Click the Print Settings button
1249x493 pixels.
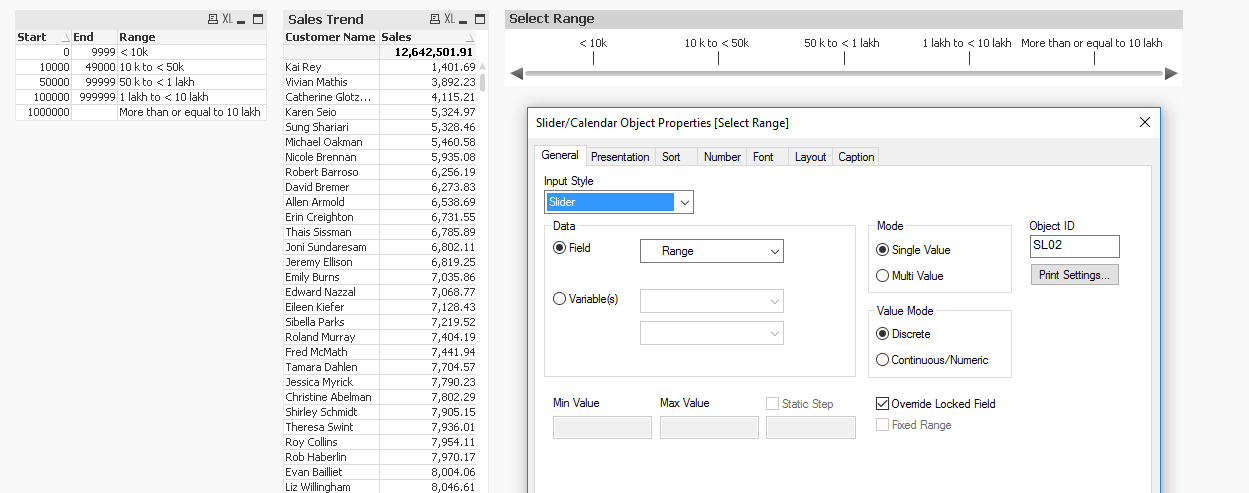[1075, 275]
